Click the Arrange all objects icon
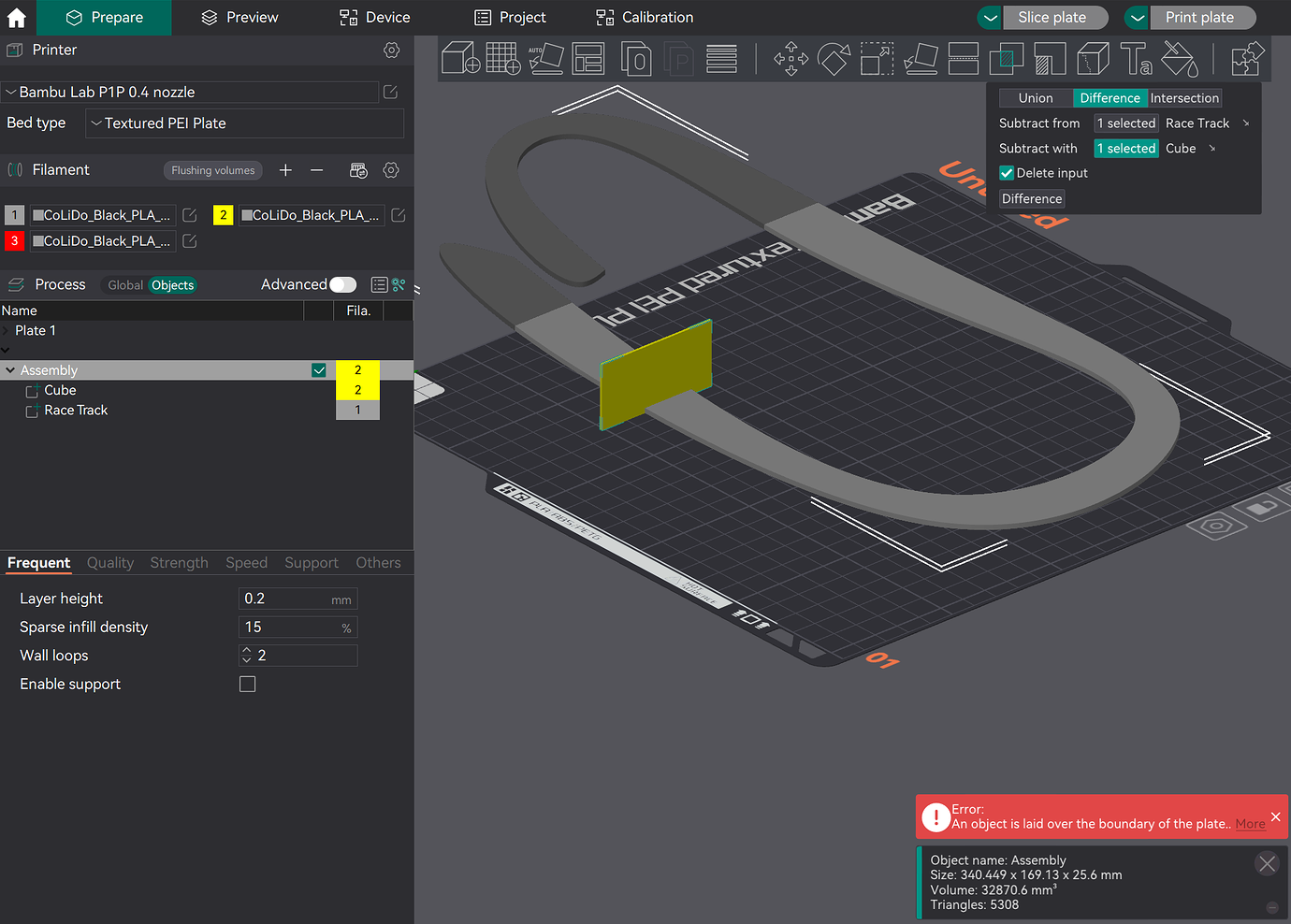Viewport: 1291px width, 924px height. (588, 59)
